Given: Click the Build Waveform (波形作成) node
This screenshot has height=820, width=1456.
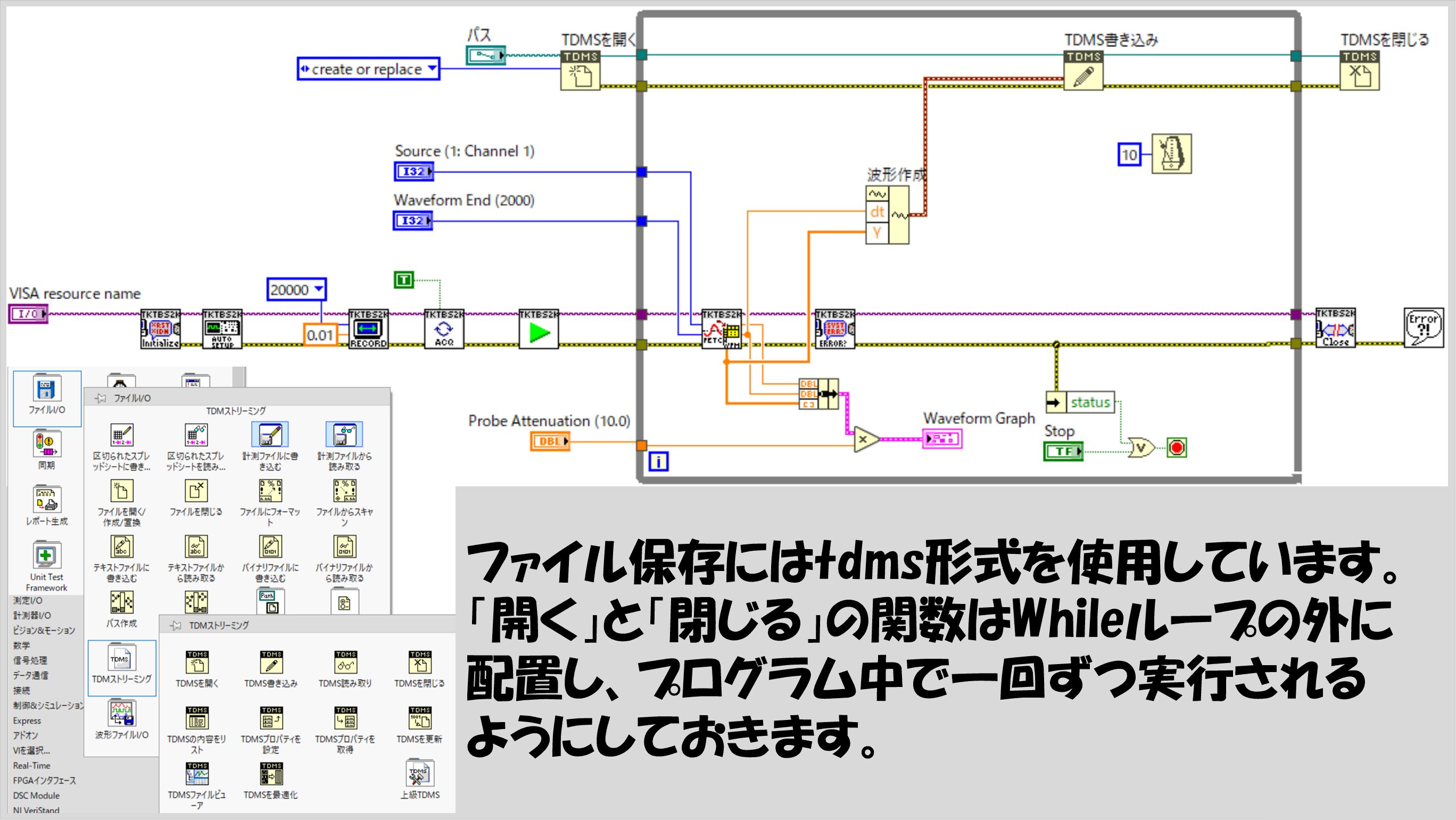Looking at the screenshot, I should [888, 215].
